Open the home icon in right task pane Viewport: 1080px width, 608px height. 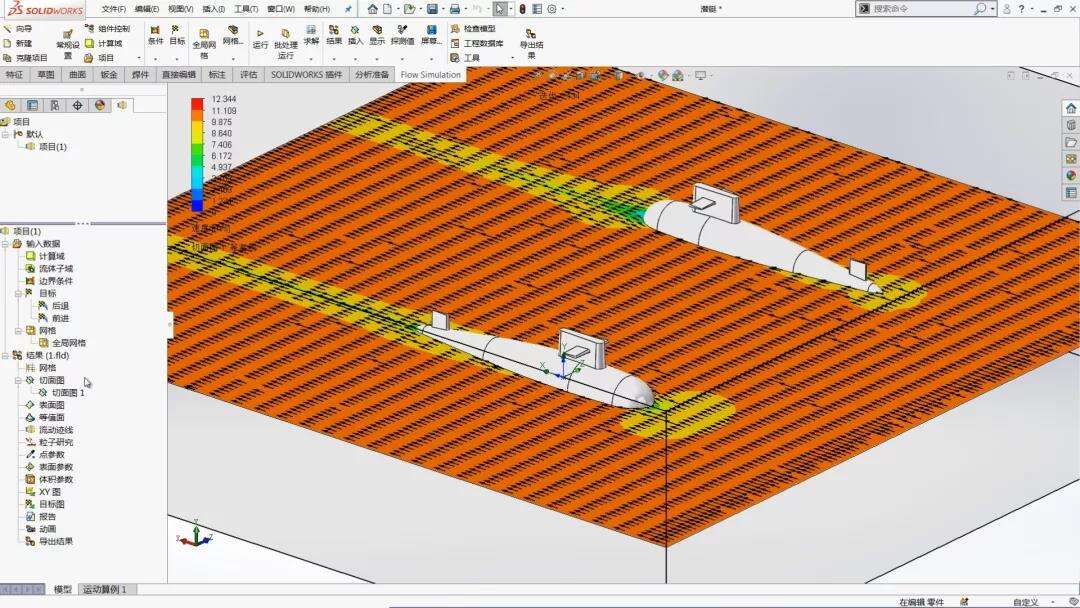click(x=1071, y=108)
